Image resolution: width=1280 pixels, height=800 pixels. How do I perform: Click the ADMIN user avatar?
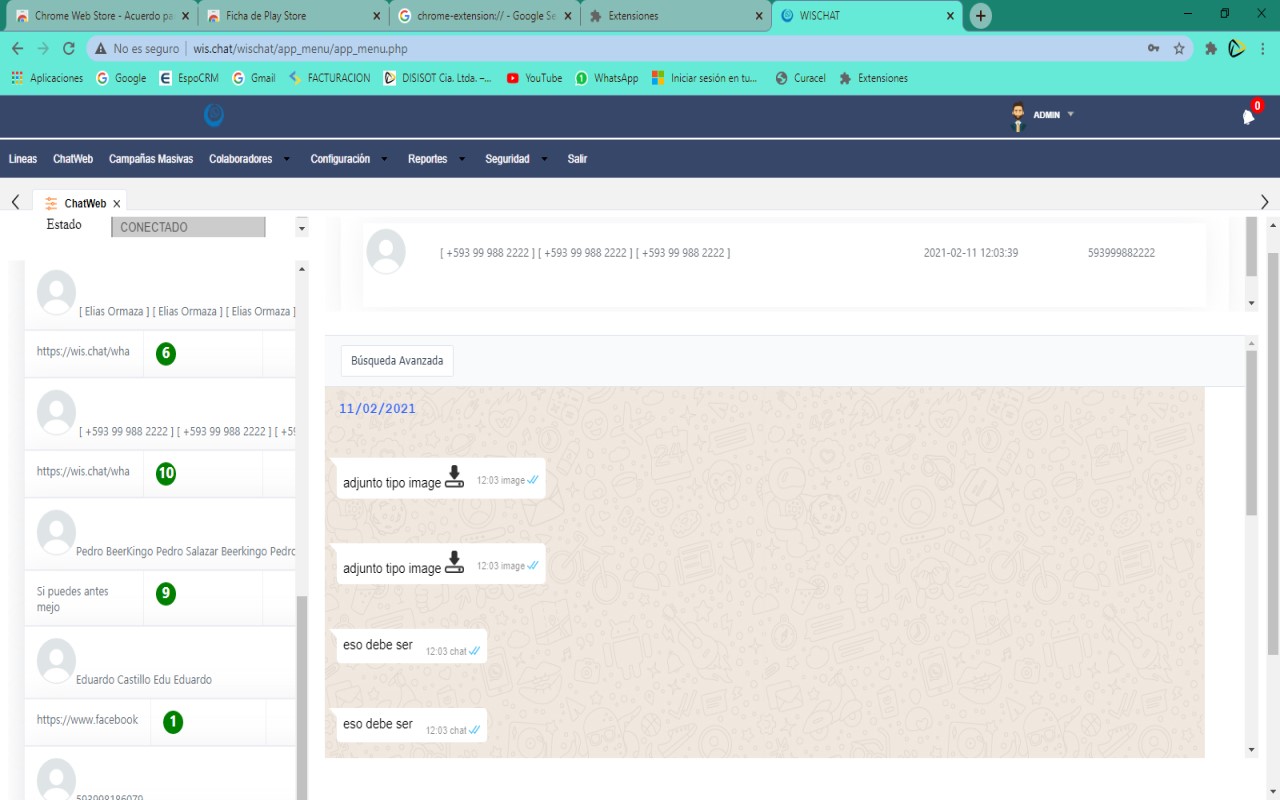[1018, 113]
